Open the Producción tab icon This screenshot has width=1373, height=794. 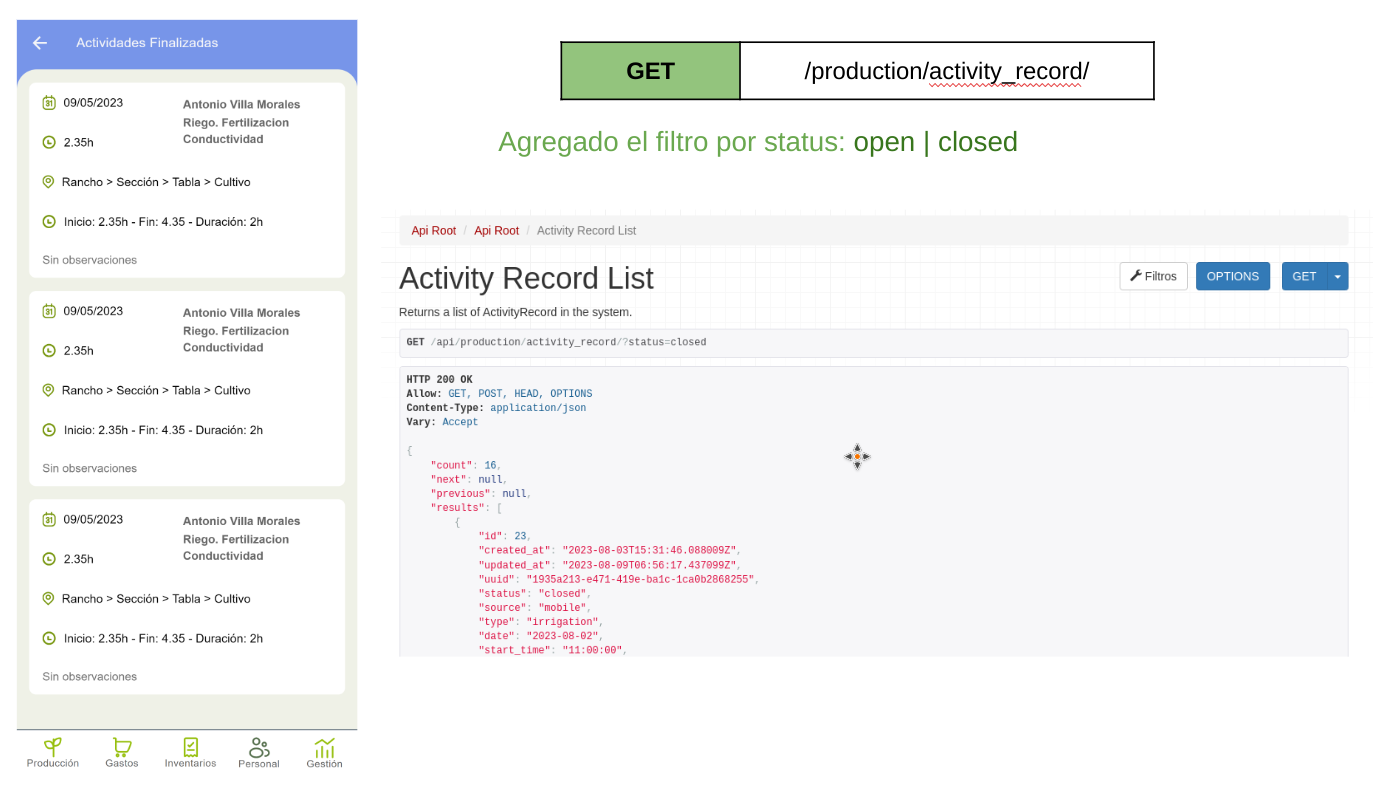coord(53,746)
